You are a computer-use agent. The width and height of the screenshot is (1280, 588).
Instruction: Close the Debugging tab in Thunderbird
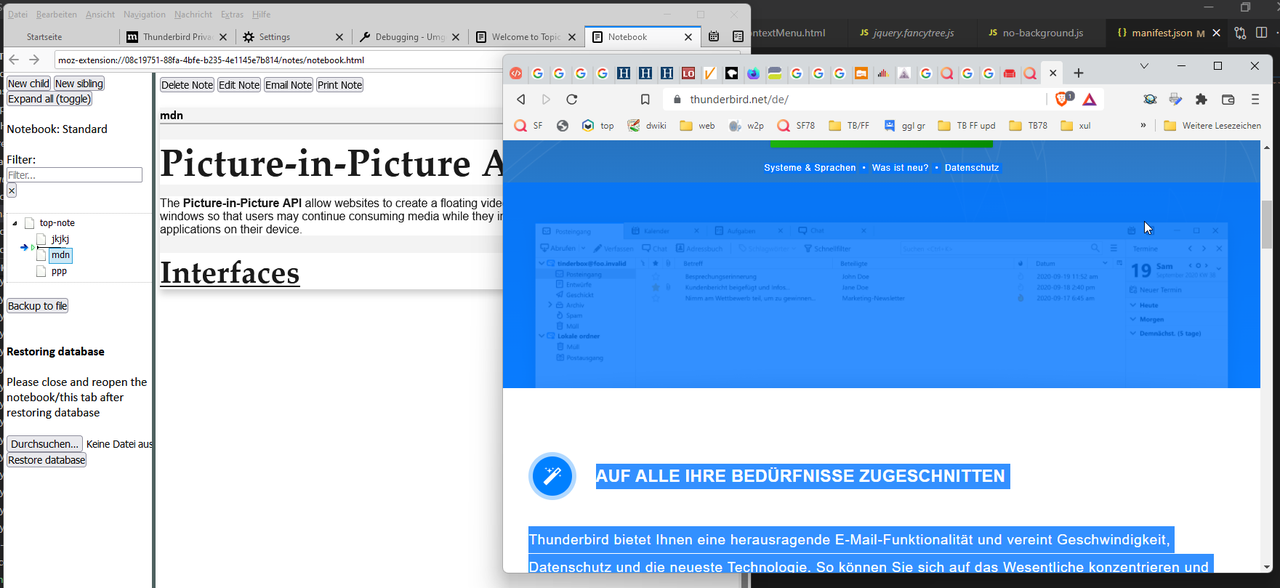tap(457, 37)
